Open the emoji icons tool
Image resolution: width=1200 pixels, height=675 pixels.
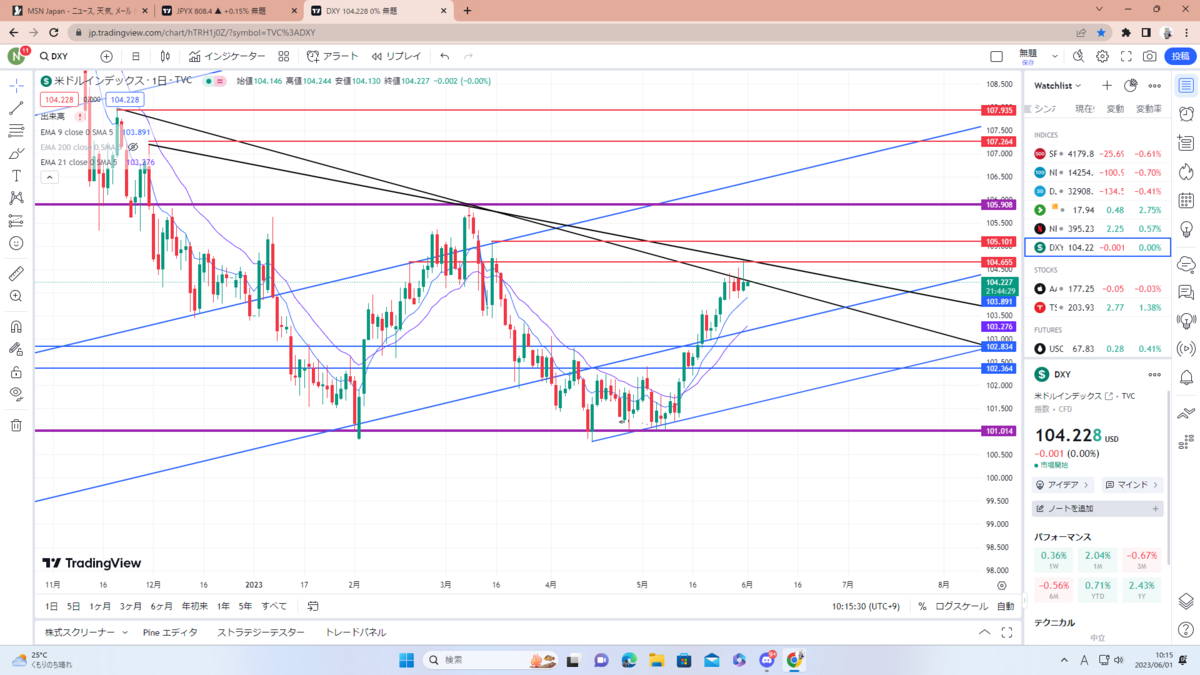pos(16,243)
